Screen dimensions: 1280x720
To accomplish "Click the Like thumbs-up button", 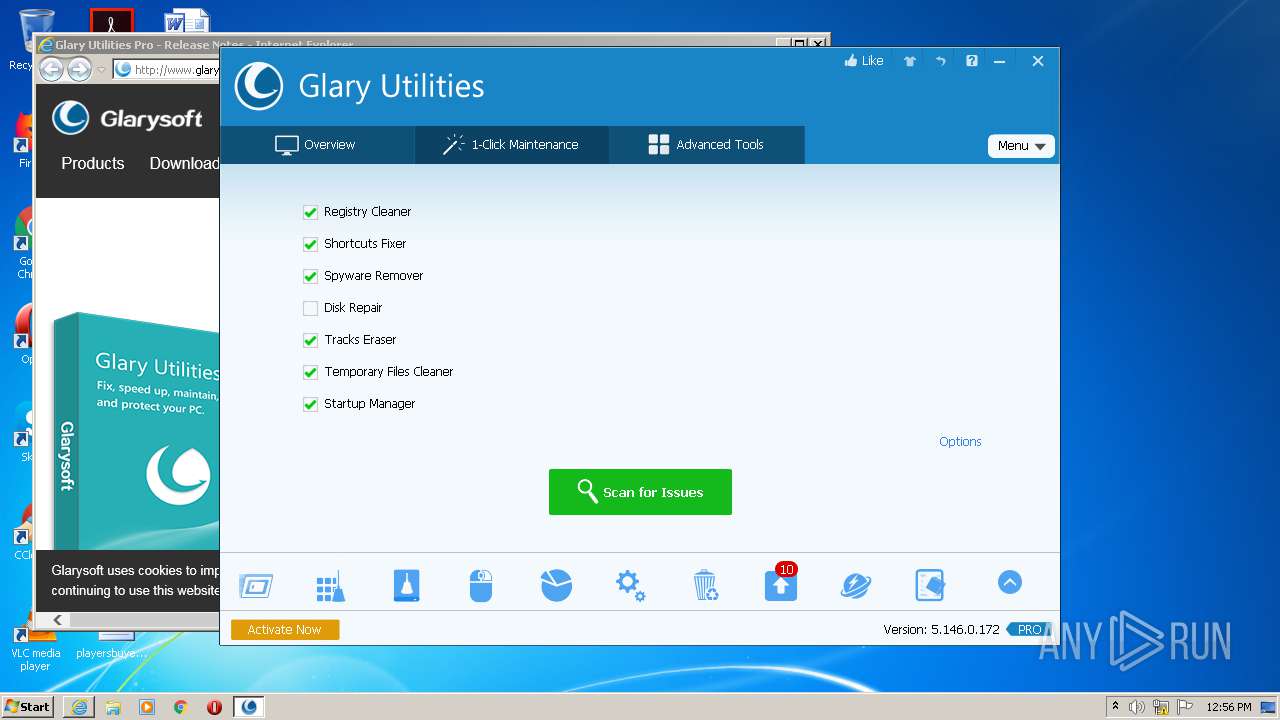I will click(864, 61).
